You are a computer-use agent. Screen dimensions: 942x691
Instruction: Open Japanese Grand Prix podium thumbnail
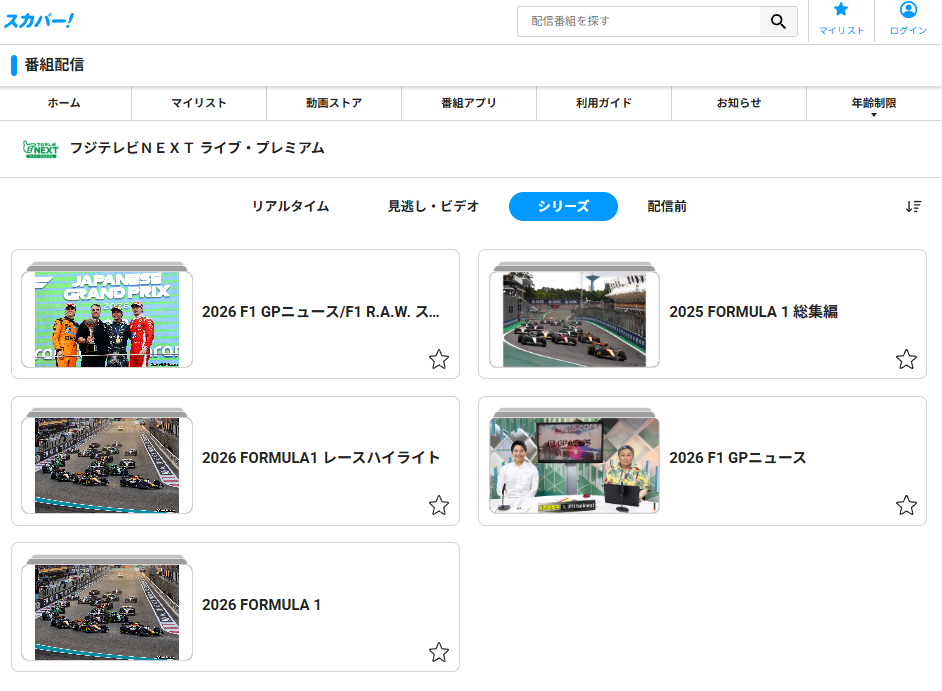tap(107, 319)
